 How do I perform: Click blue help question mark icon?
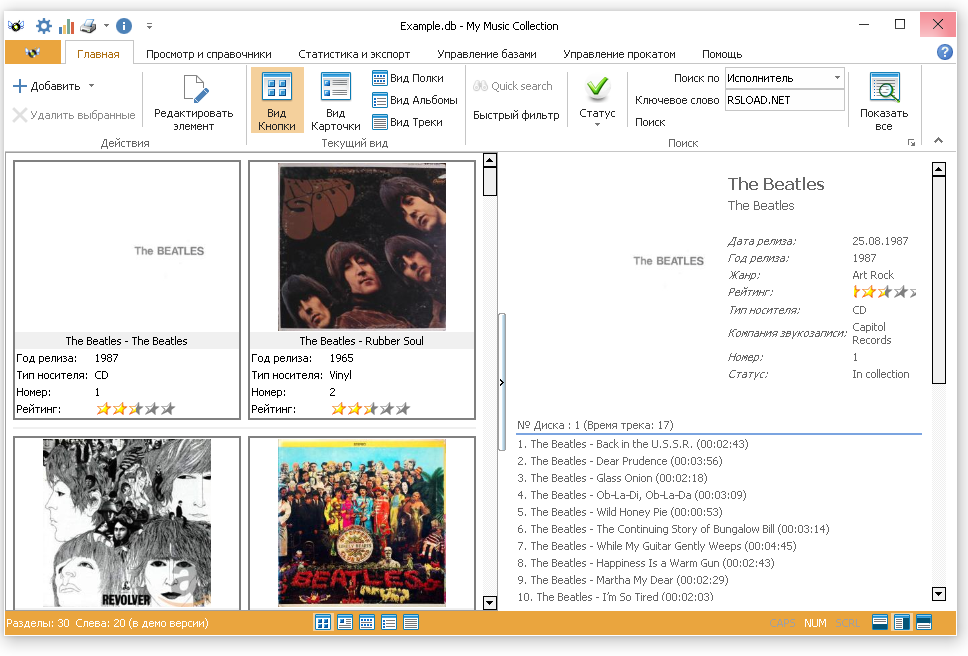point(945,52)
